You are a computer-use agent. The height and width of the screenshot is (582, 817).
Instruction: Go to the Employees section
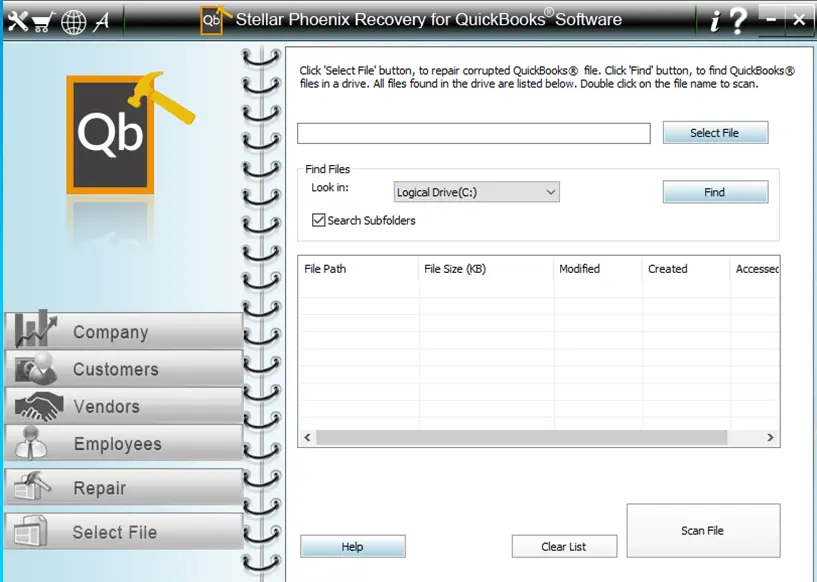pyautogui.click(x=124, y=443)
